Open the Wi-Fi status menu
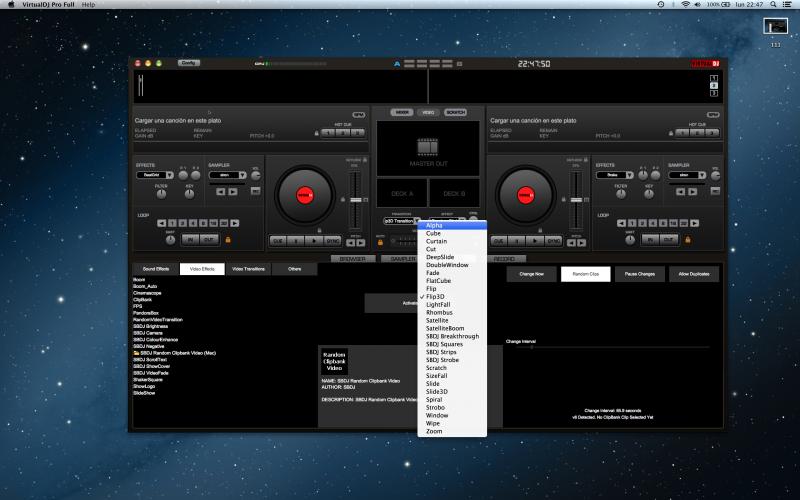The width and height of the screenshot is (800, 500). point(685,5)
